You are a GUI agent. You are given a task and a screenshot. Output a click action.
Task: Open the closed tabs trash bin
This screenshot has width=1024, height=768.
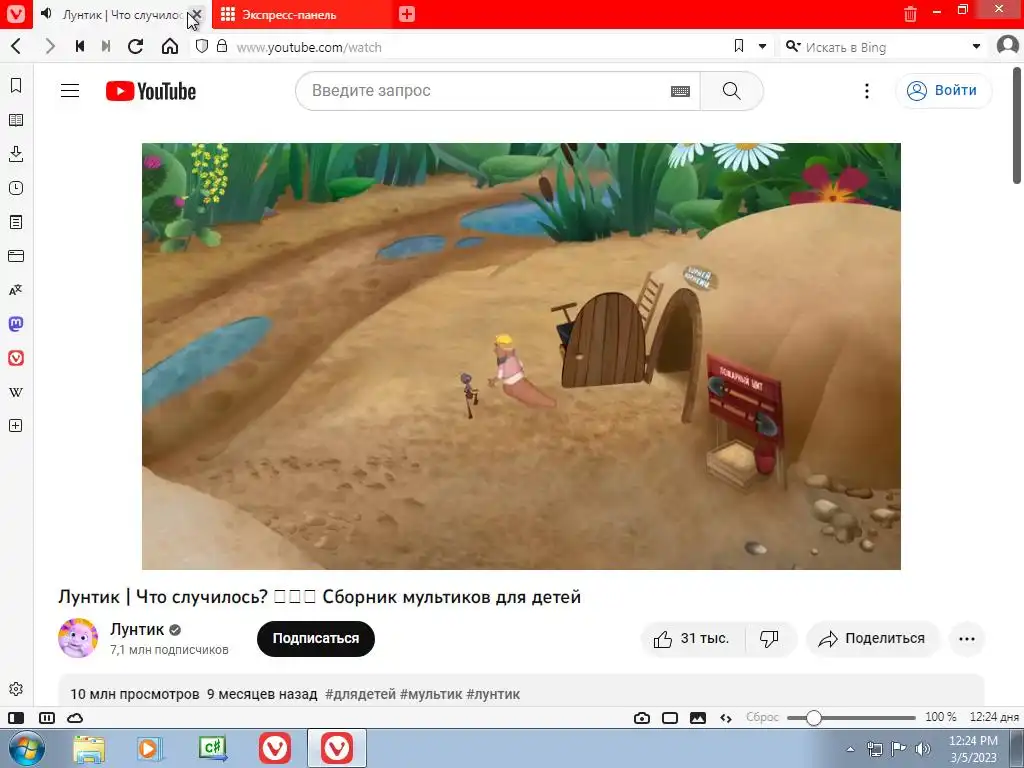910,13
